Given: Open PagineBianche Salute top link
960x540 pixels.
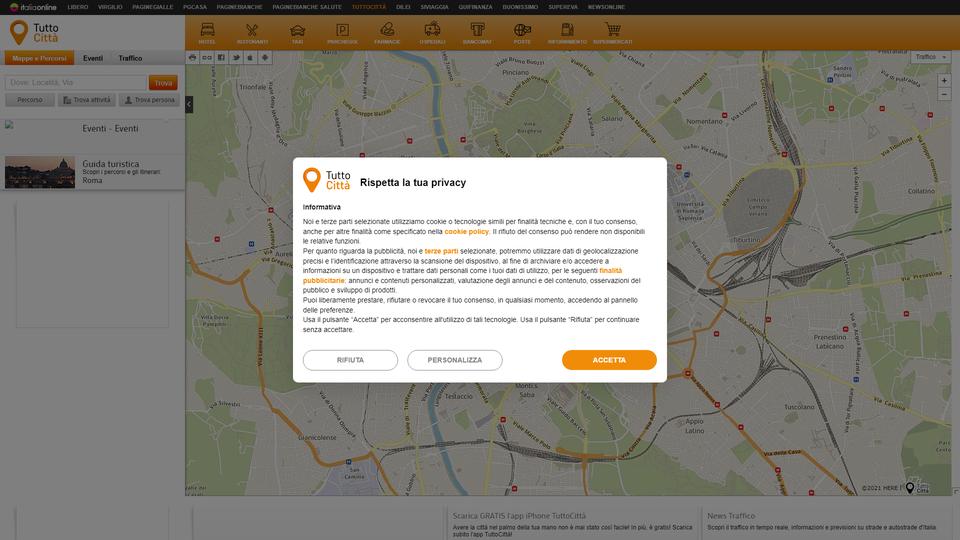Looking at the screenshot, I should click(307, 7).
